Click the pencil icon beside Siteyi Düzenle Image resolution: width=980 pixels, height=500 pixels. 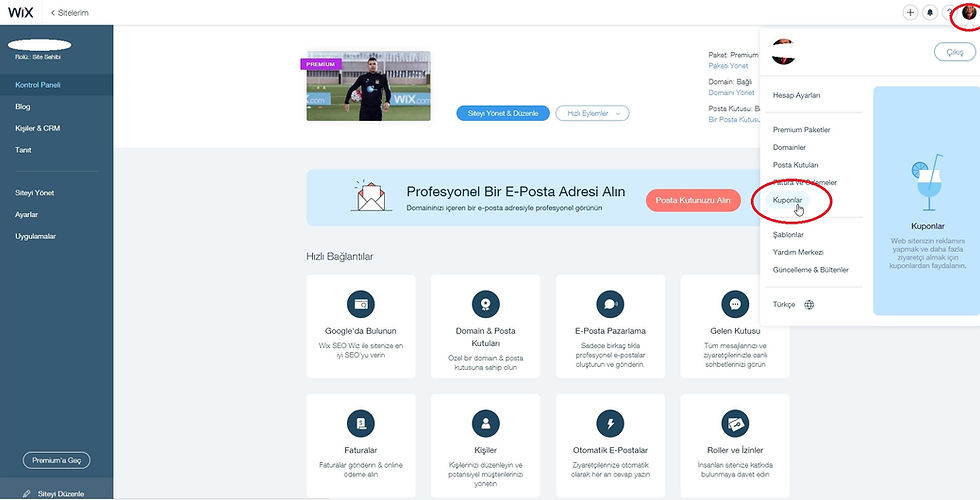tap(26, 493)
